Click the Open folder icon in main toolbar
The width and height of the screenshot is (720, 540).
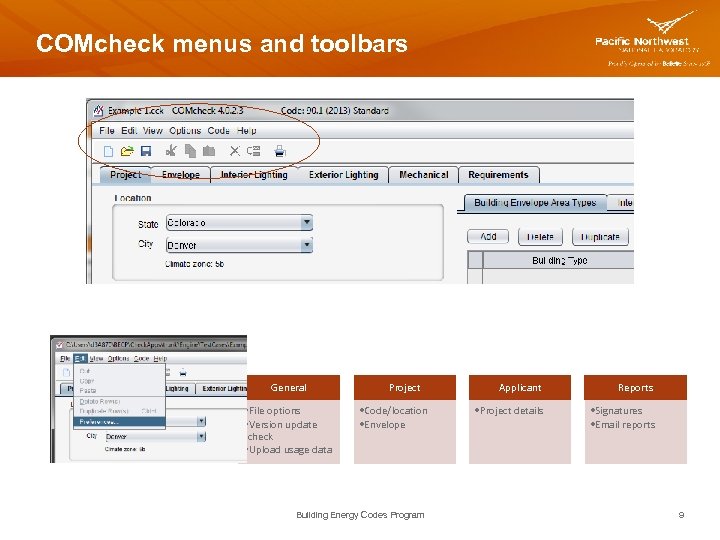(127, 151)
